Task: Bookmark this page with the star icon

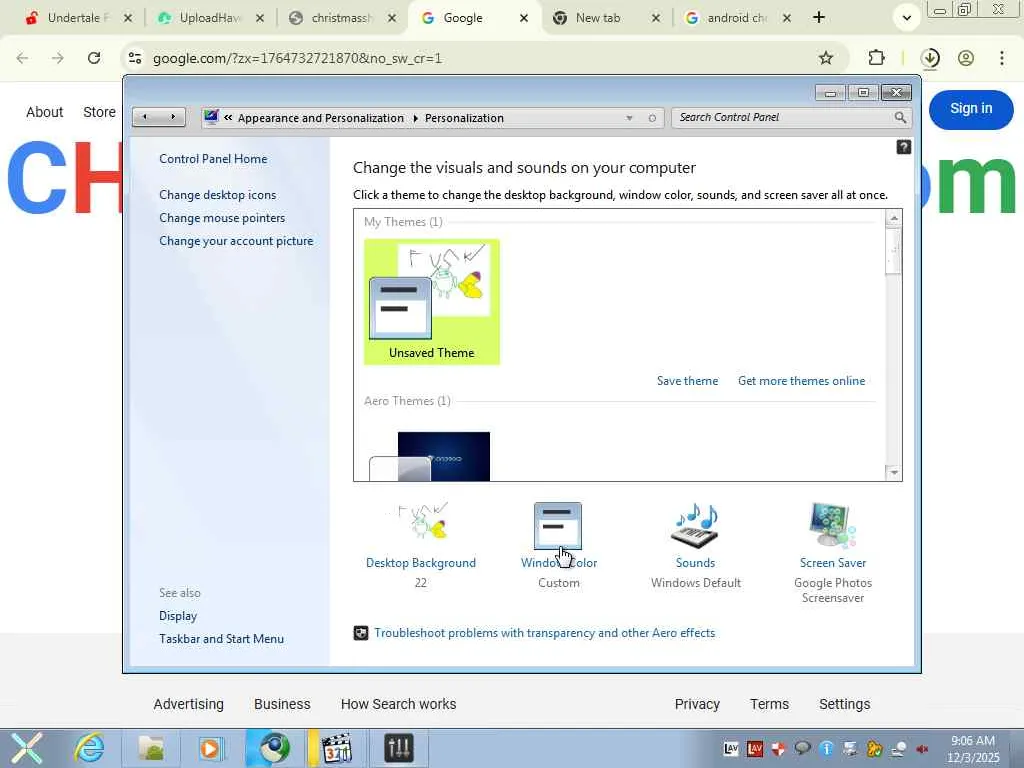Action: [x=825, y=58]
